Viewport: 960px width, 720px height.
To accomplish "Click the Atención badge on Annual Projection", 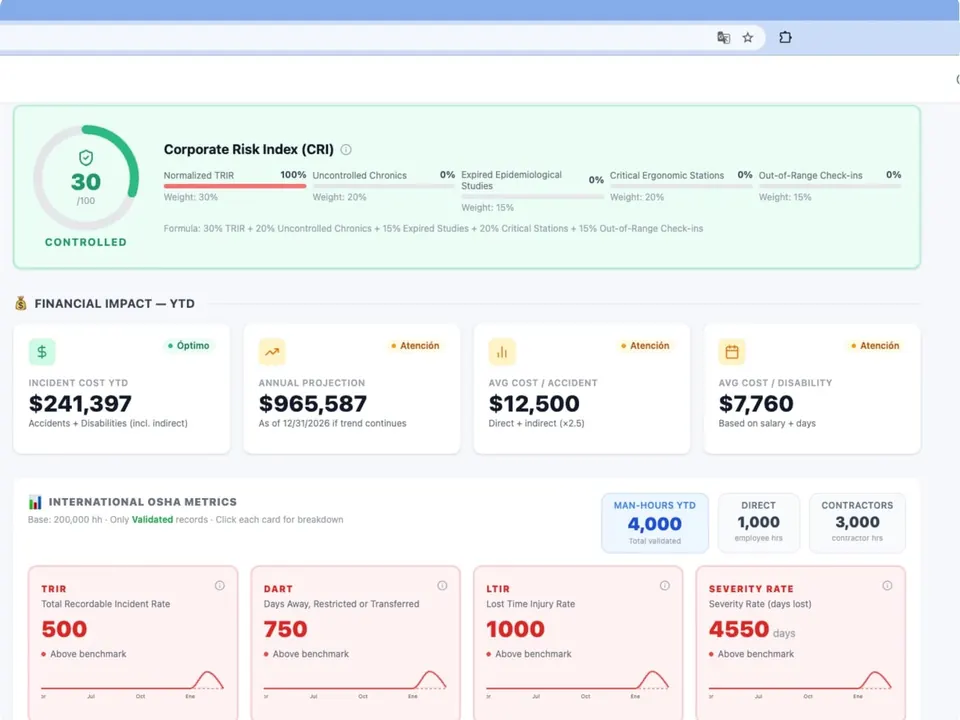I will [415, 346].
